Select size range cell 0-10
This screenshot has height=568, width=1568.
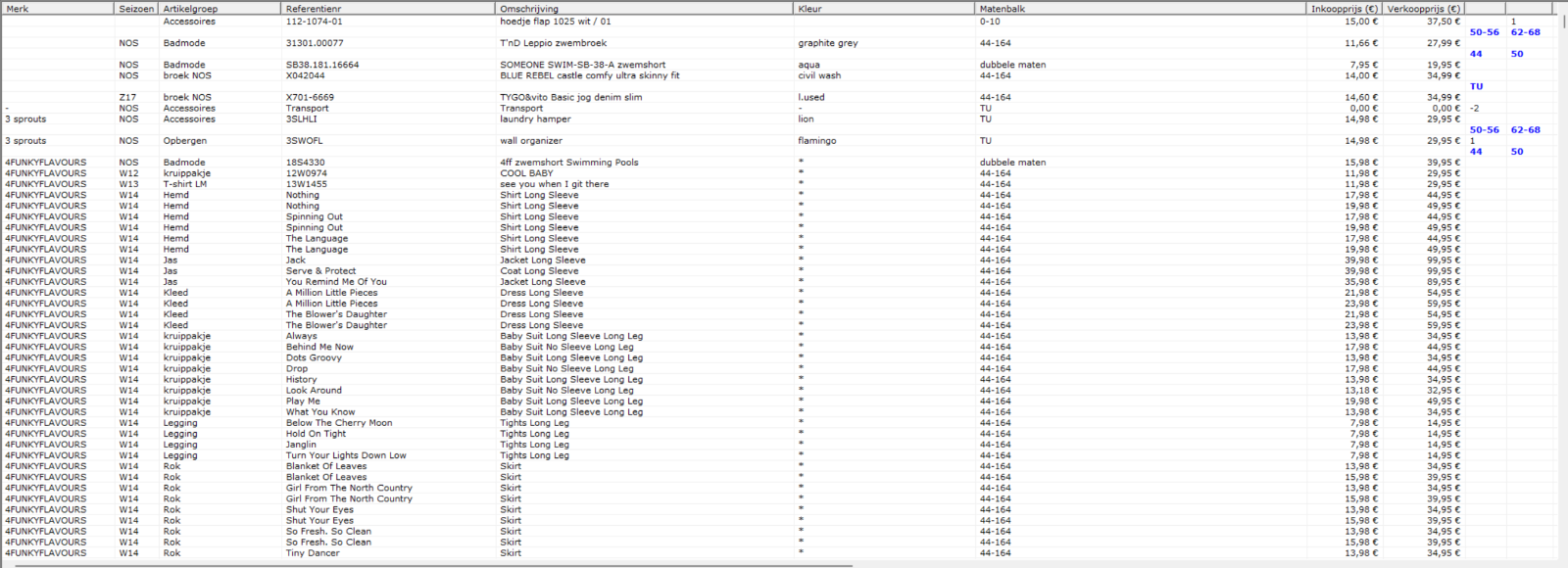[990, 22]
